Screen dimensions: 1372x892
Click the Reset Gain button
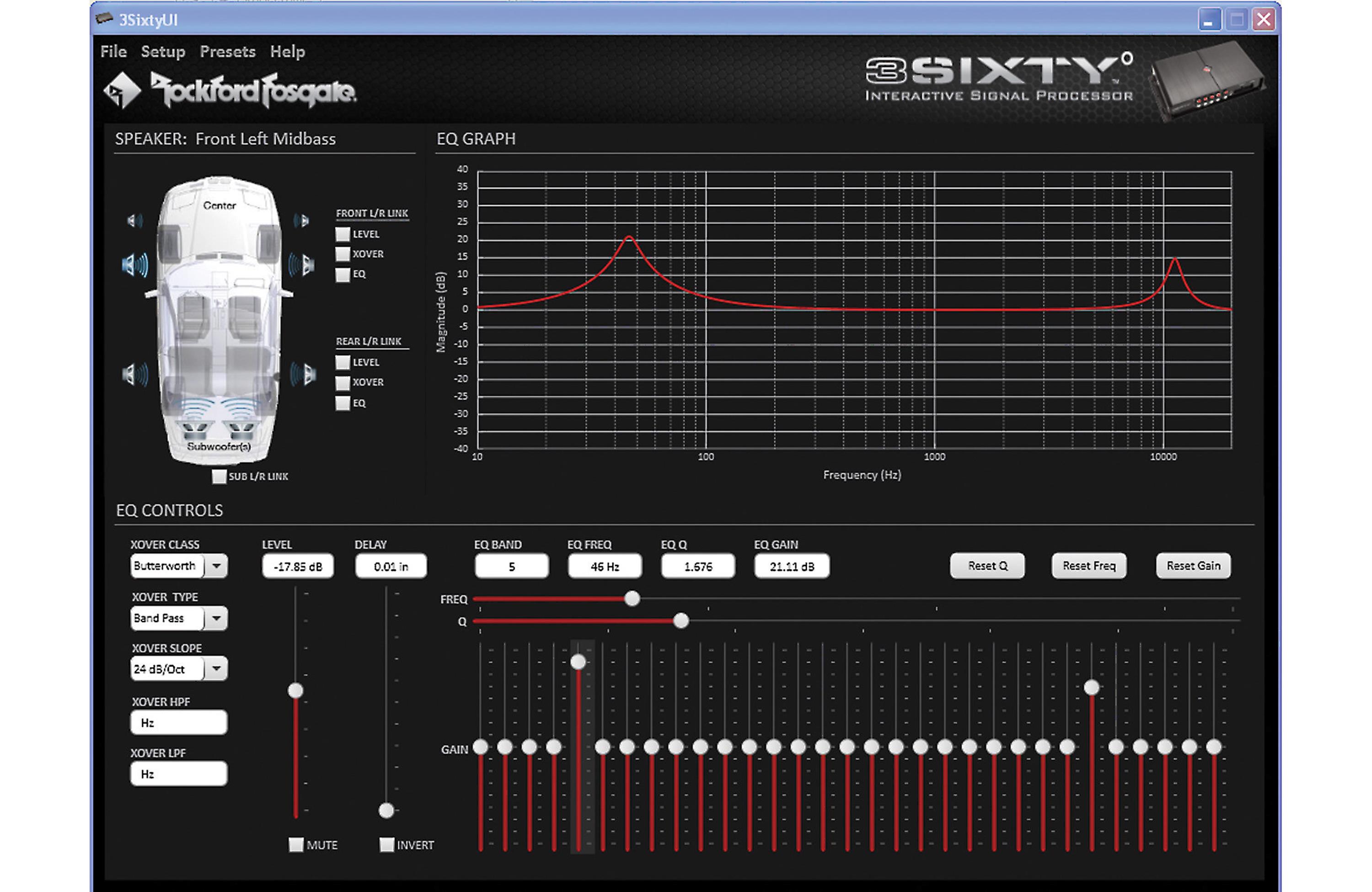click(x=1193, y=566)
